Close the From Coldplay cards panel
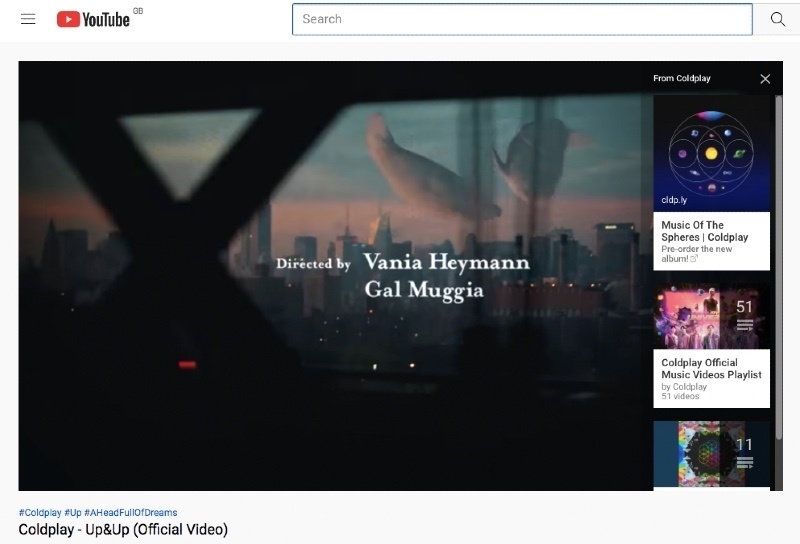 (765, 79)
